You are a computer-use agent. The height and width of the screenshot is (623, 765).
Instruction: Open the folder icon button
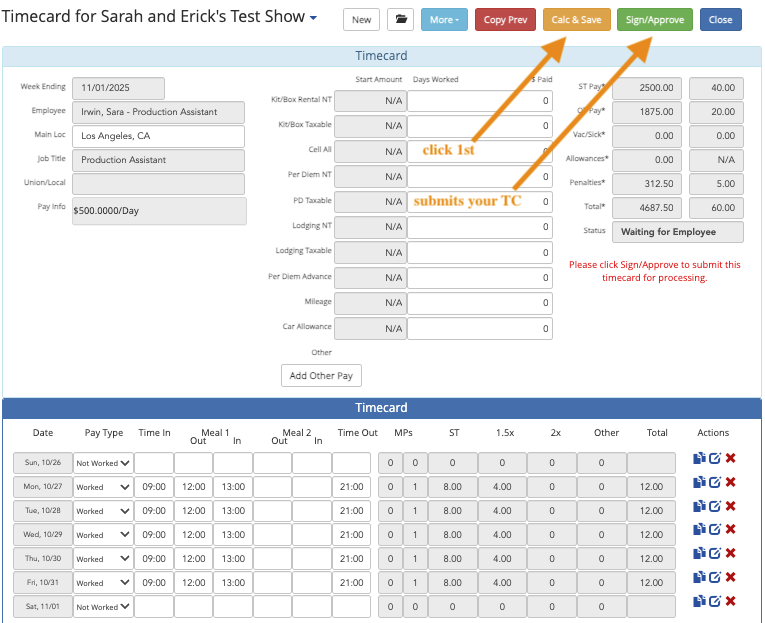pos(401,20)
